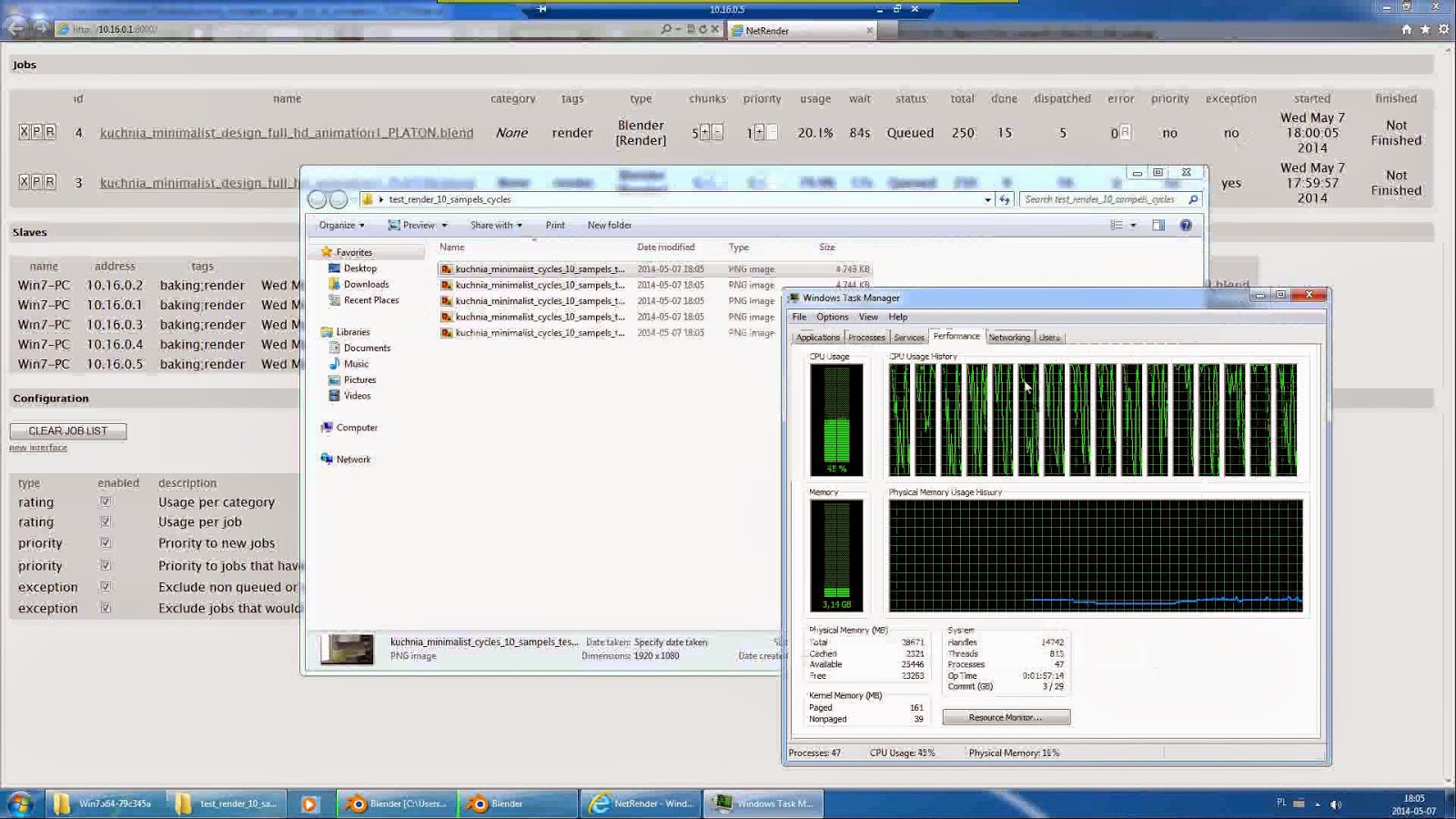Expand address bar history dropdown
This screenshot has height=819, width=1456.
[987, 199]
